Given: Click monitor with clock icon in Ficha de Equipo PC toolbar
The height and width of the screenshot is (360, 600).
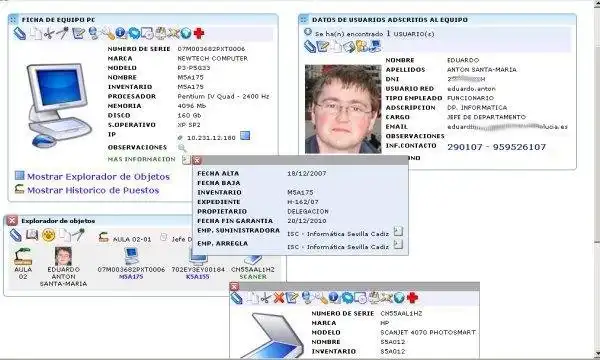Looking at the screenshot, I should tap(147, 34).
